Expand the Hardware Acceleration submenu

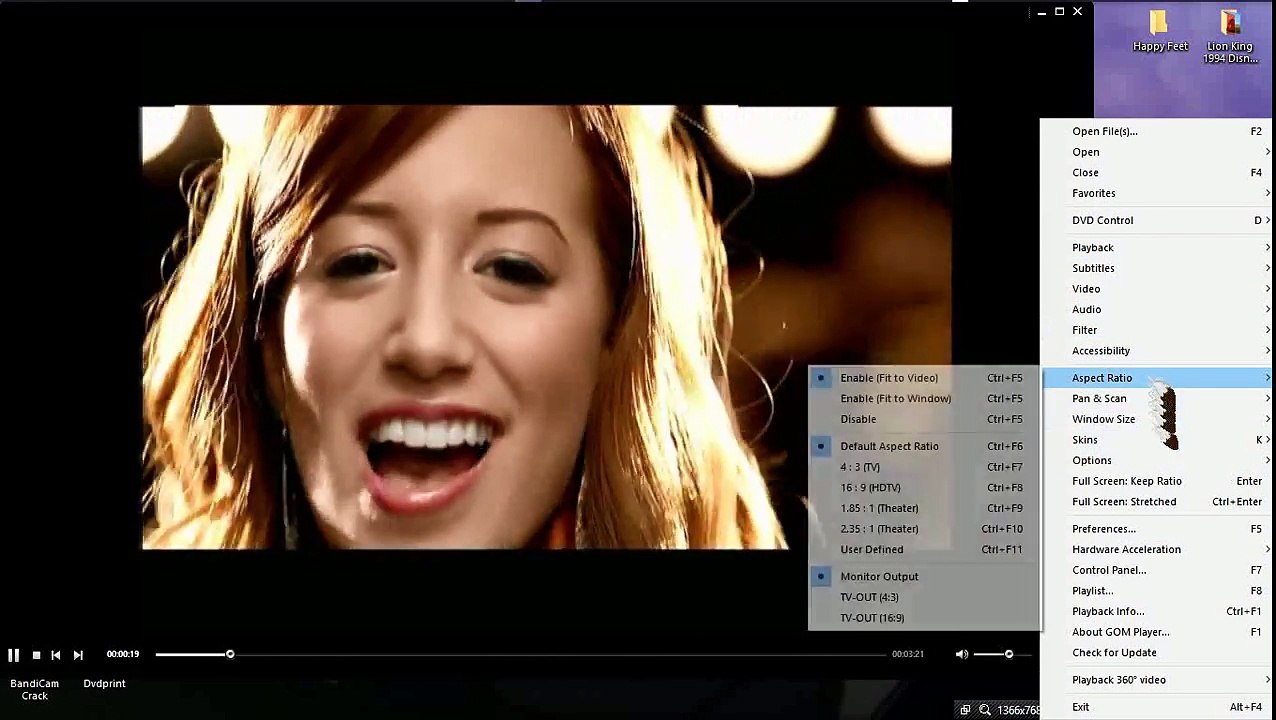[x=1158, y=549]
